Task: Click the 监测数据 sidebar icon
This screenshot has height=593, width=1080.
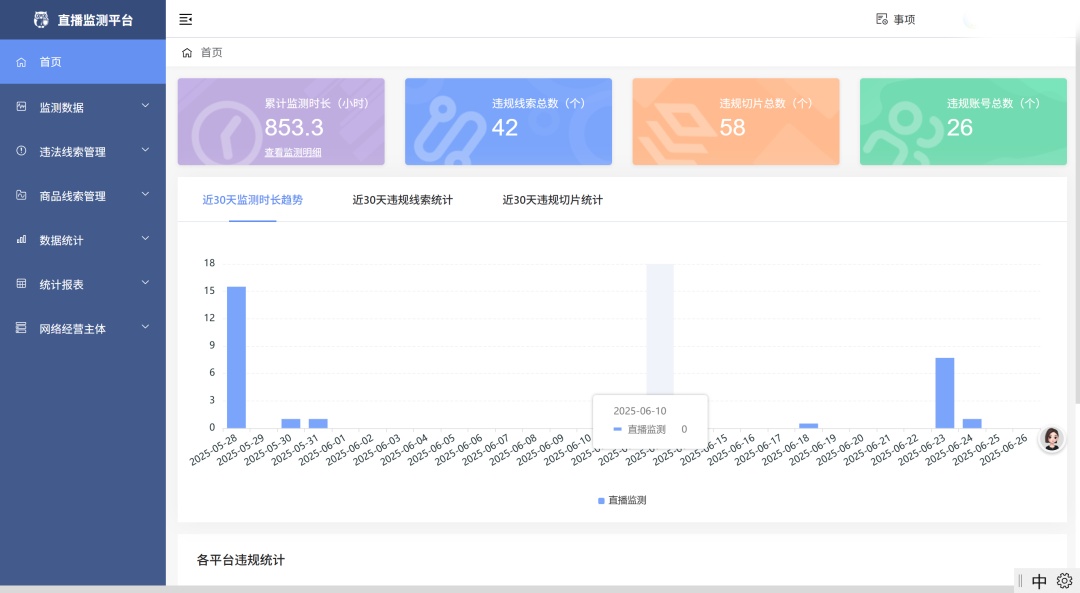Action: (21, 107)
